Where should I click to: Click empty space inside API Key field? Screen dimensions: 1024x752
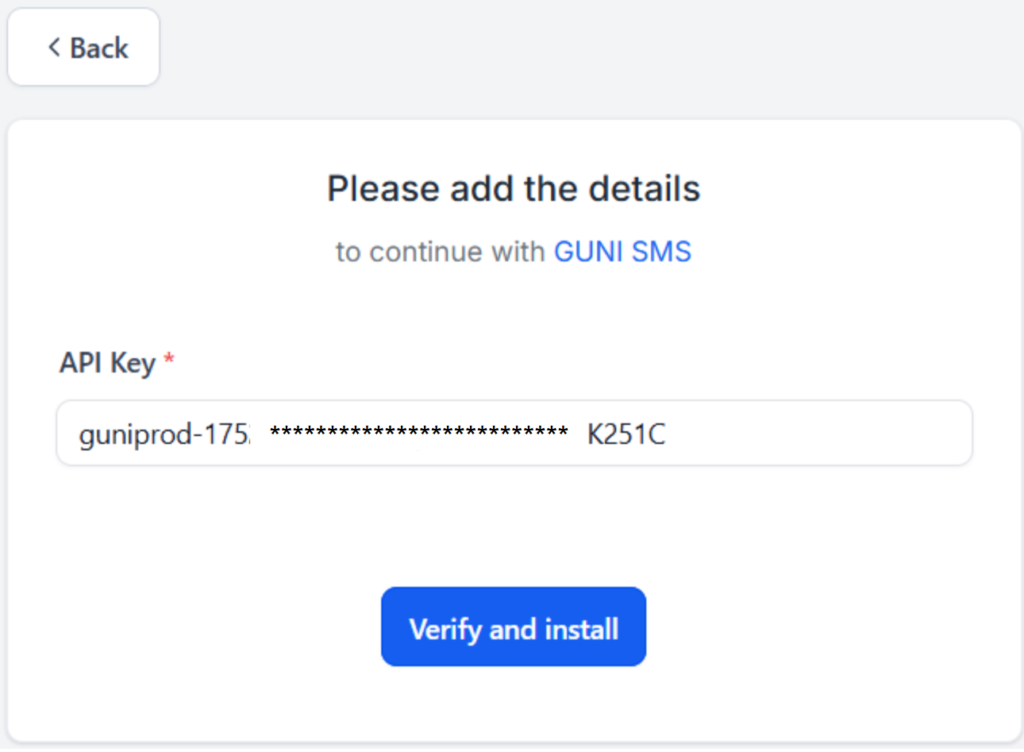[816, 433]
